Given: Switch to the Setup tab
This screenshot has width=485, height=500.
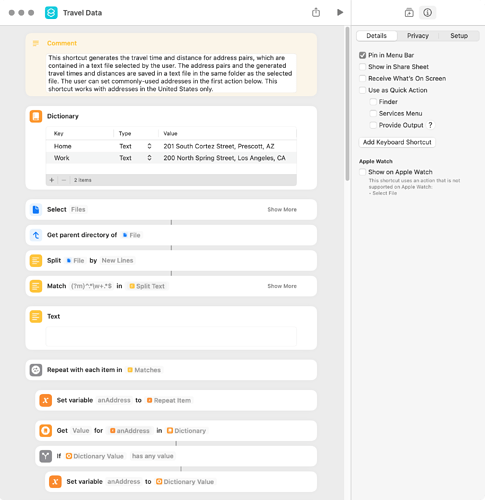Looking at the screenshot, I should [459, 36].
